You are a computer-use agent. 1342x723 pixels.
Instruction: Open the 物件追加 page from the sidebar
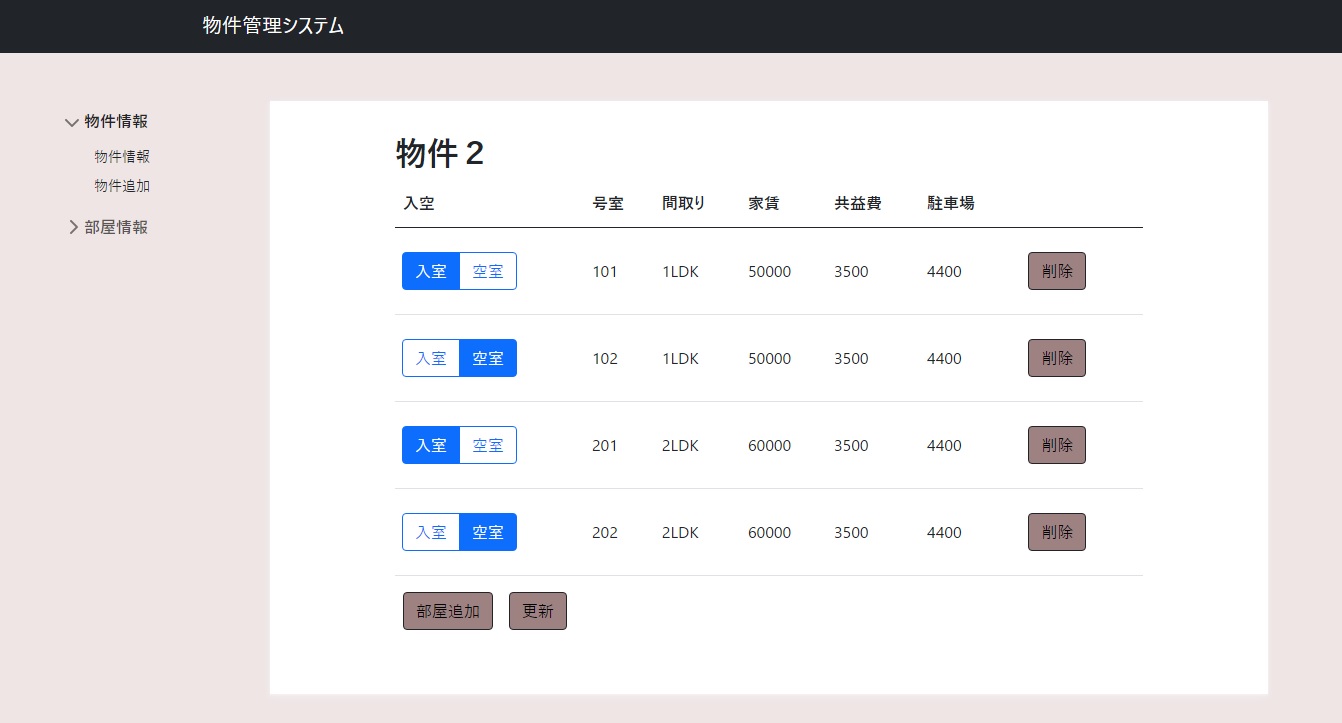pyautogui.click(x=121, y=185)
